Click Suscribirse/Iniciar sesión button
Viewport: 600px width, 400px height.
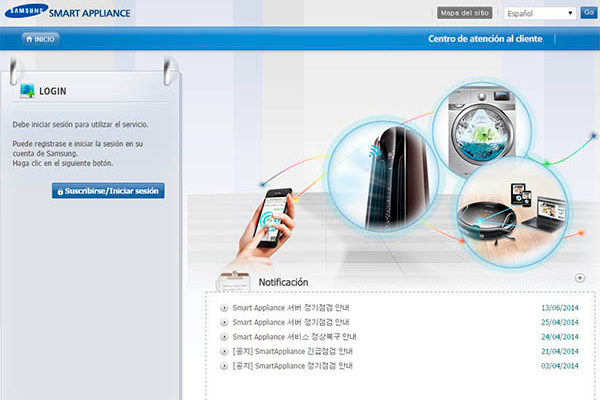click(108, 190)
